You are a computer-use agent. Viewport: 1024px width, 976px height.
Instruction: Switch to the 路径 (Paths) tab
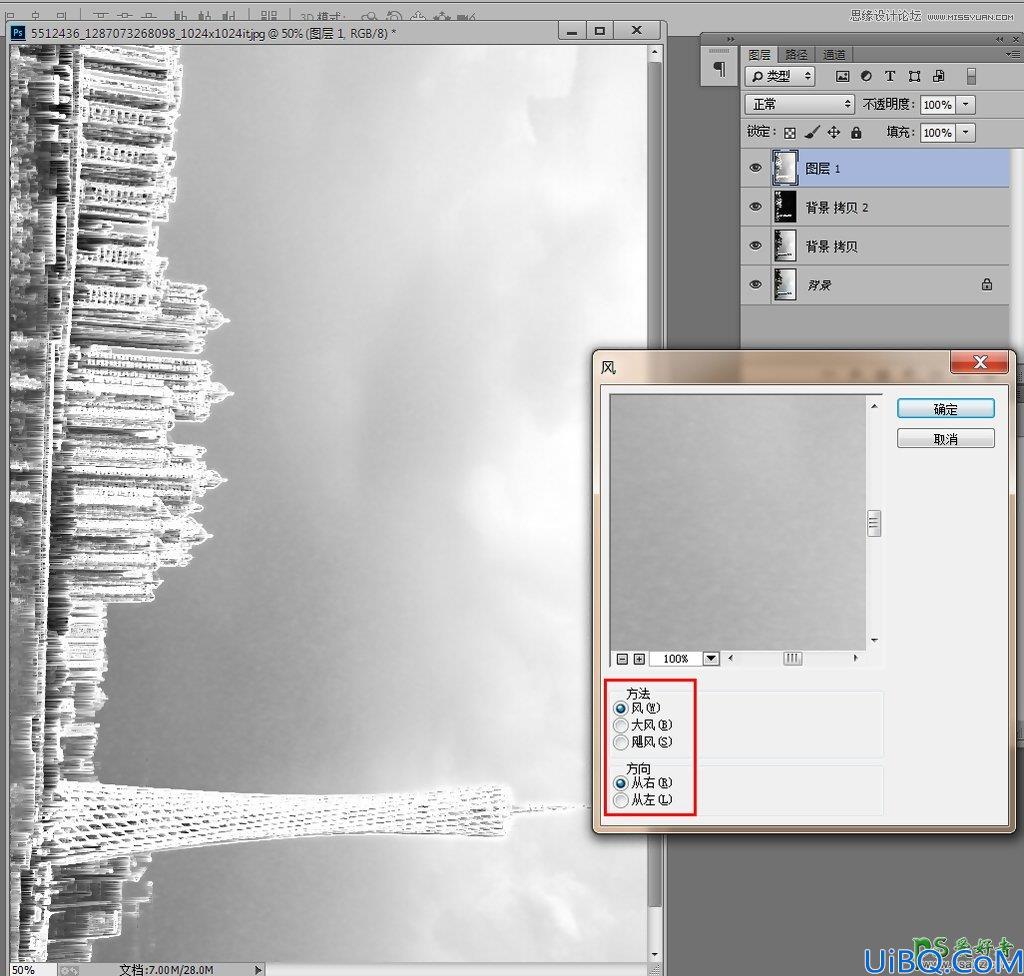tap(796, 55)
